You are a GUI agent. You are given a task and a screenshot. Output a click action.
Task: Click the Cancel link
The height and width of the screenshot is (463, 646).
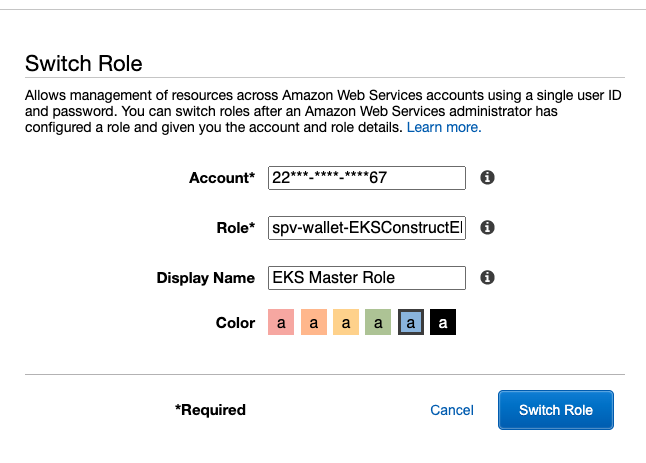[x=452, y=410]
